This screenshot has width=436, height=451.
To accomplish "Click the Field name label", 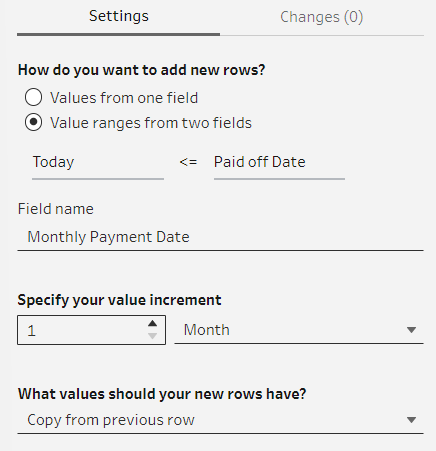I will point(56,209).
